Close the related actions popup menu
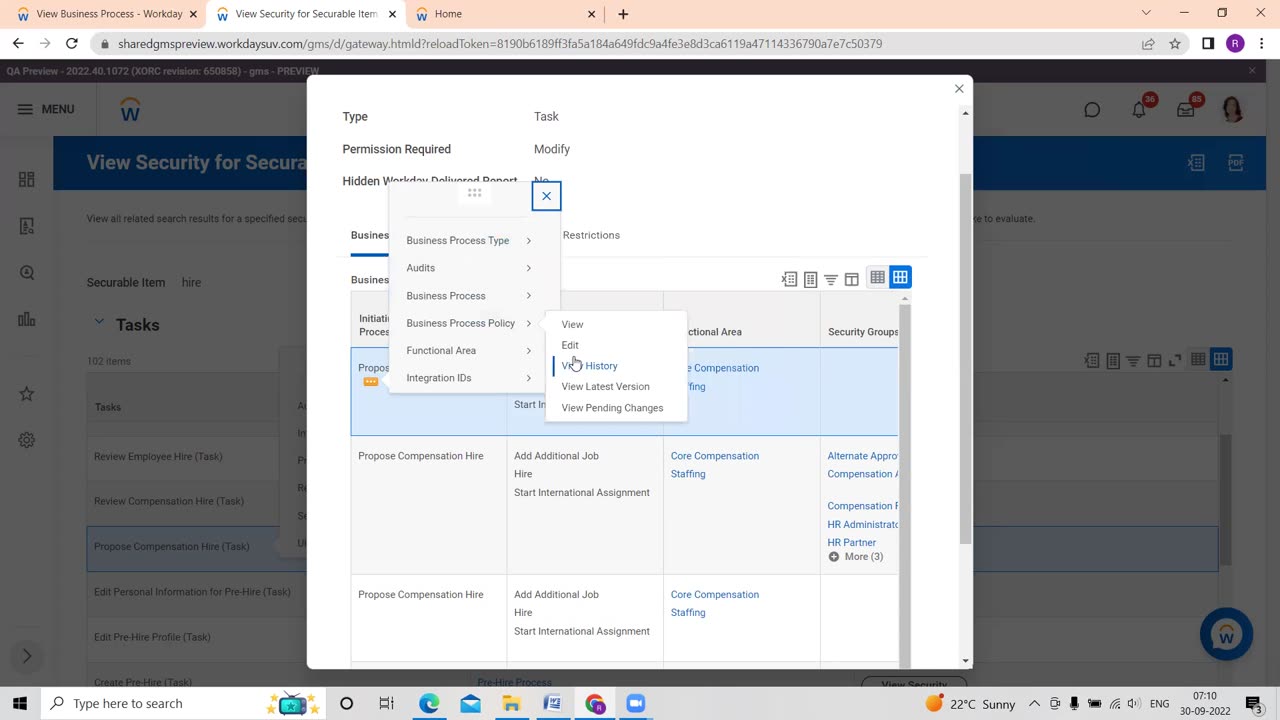Image resolution: width=1280 pixels, height=720 pixels. pyautogui.click(x=546, y=196)
